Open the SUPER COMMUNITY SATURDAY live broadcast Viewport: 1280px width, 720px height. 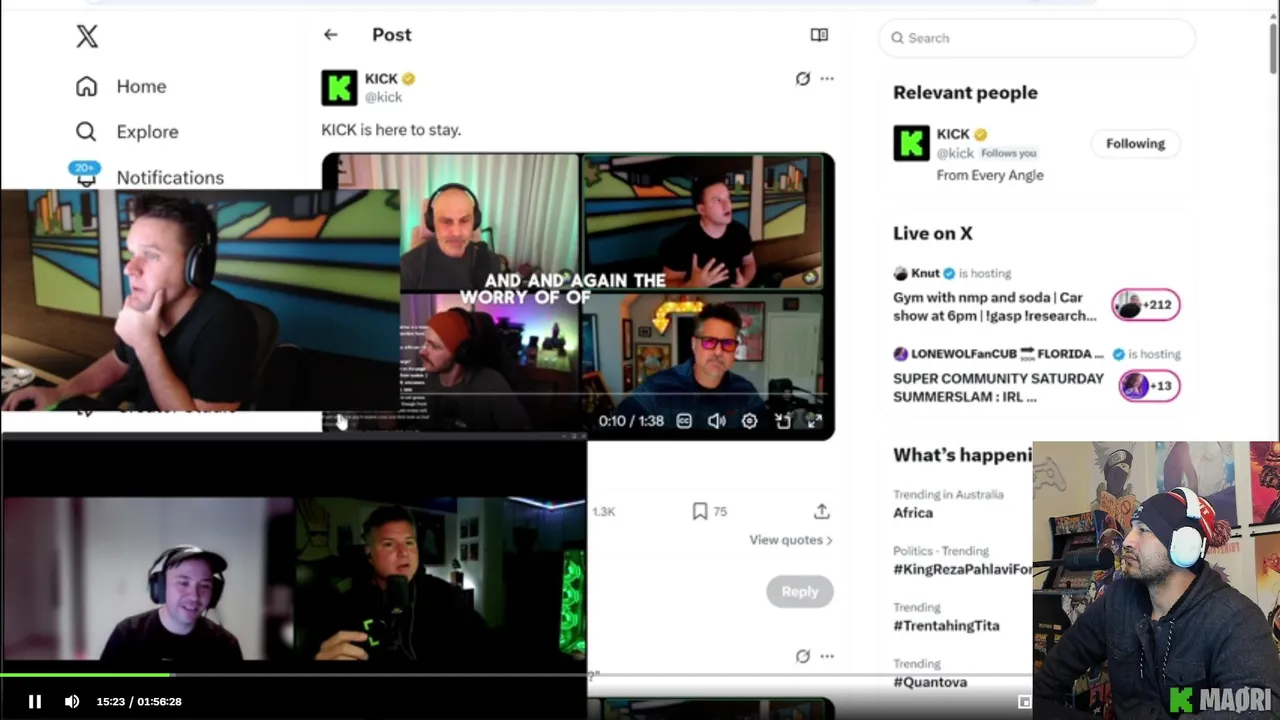(x=998, y=387)
